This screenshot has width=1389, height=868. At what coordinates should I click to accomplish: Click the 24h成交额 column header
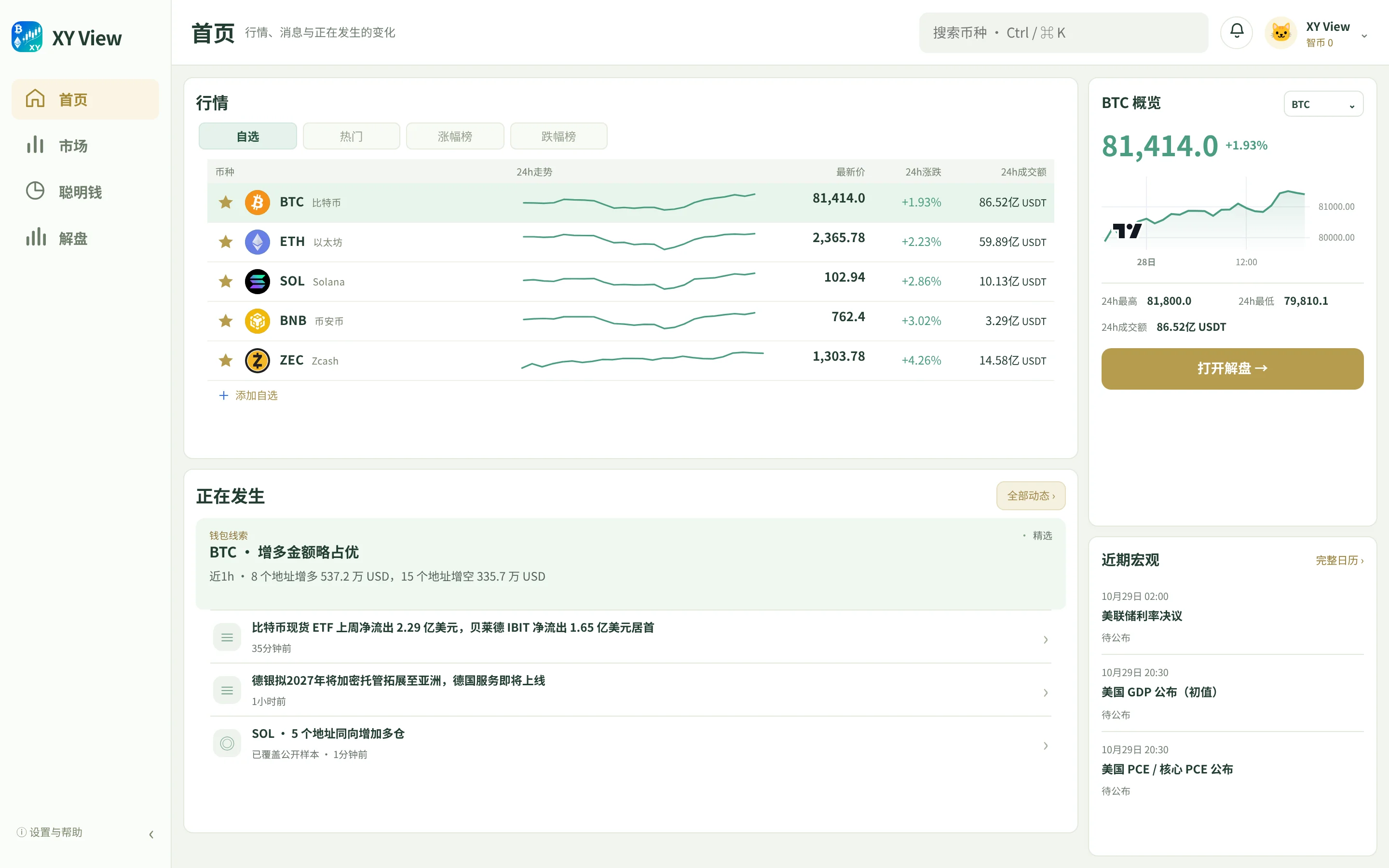[1023, 172]
